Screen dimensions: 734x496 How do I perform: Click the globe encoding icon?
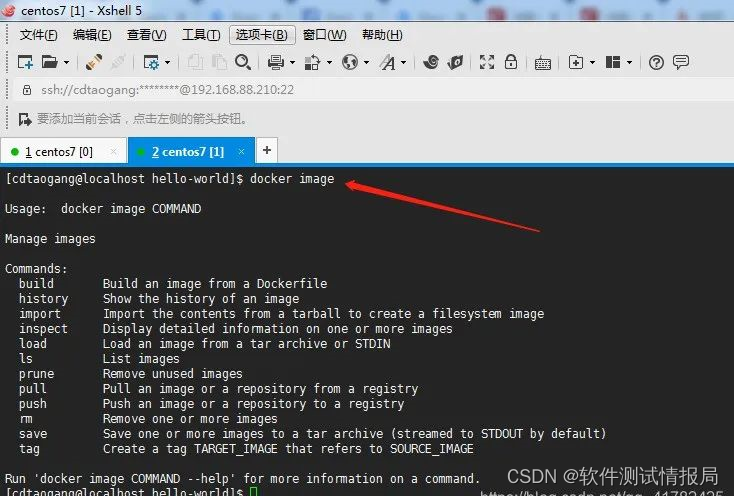[350, 62]
